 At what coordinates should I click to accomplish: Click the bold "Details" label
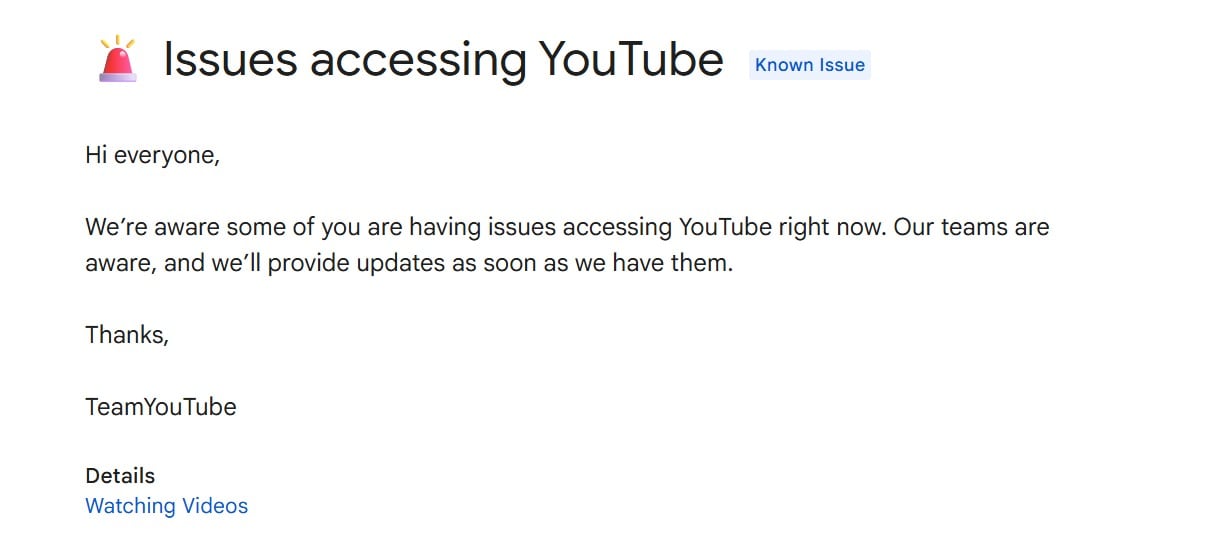click(x=120, y=476)
